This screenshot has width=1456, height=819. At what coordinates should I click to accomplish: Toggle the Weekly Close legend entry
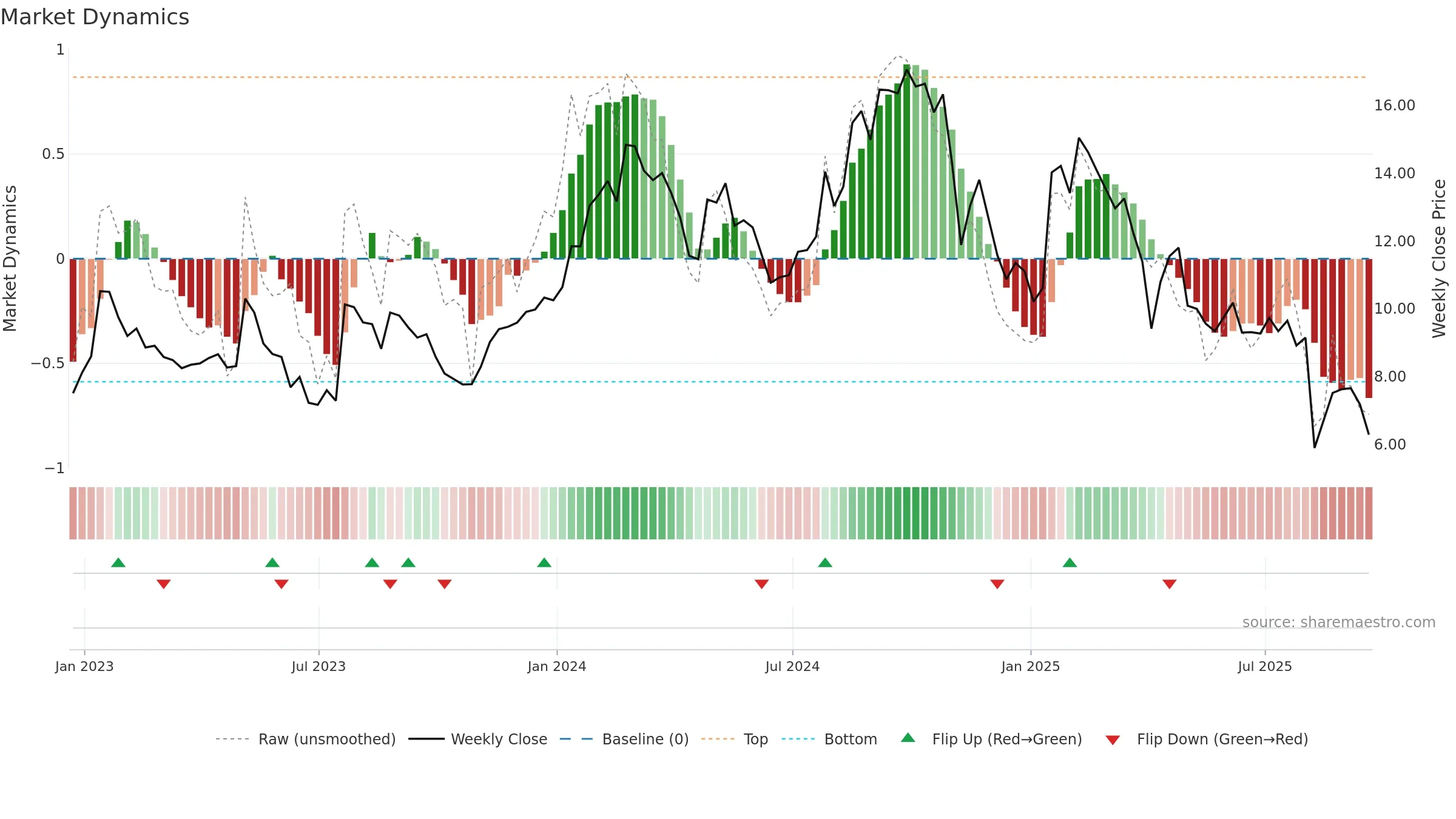coord(478,739)
